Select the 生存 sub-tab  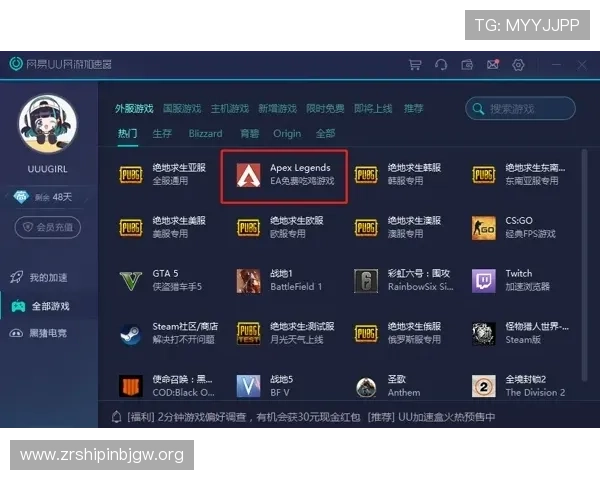[162, 134]
